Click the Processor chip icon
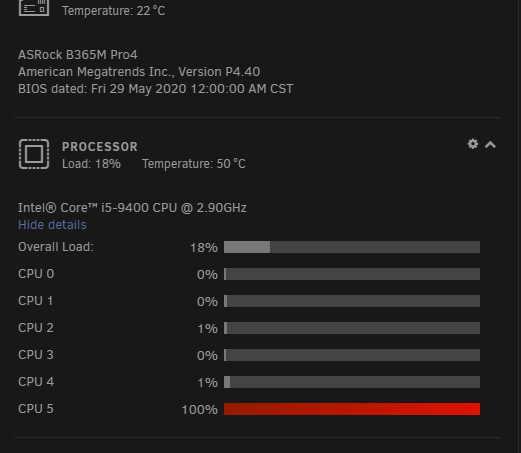 tap(34, 154)
